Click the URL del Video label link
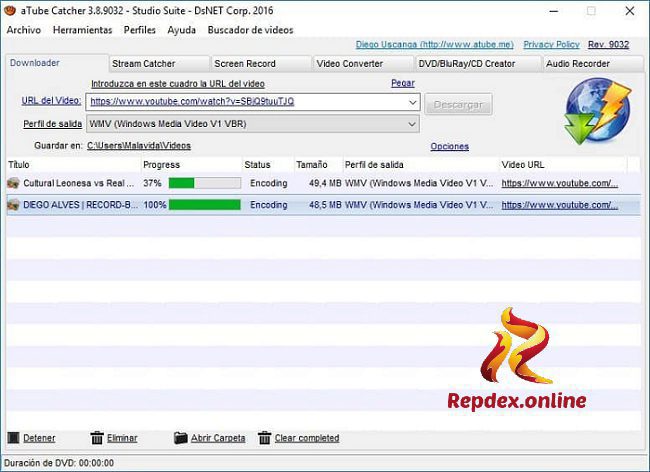The image size is (650, 472). (51, 101)
